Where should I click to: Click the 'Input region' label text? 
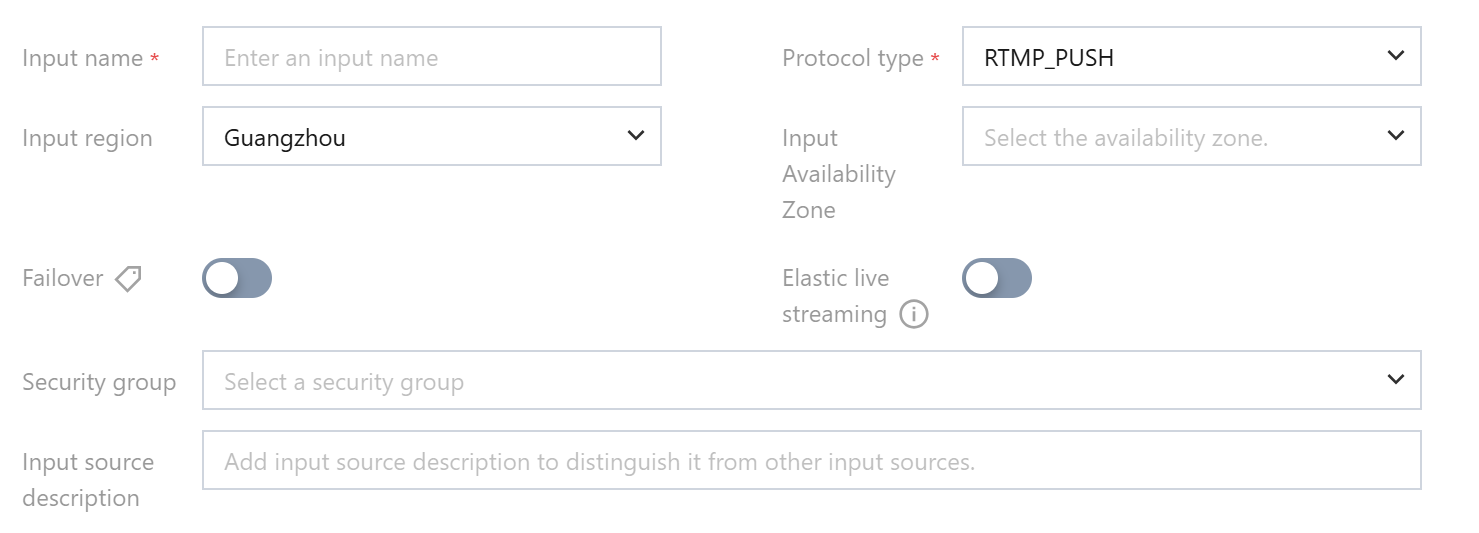[x=87, y=139]
